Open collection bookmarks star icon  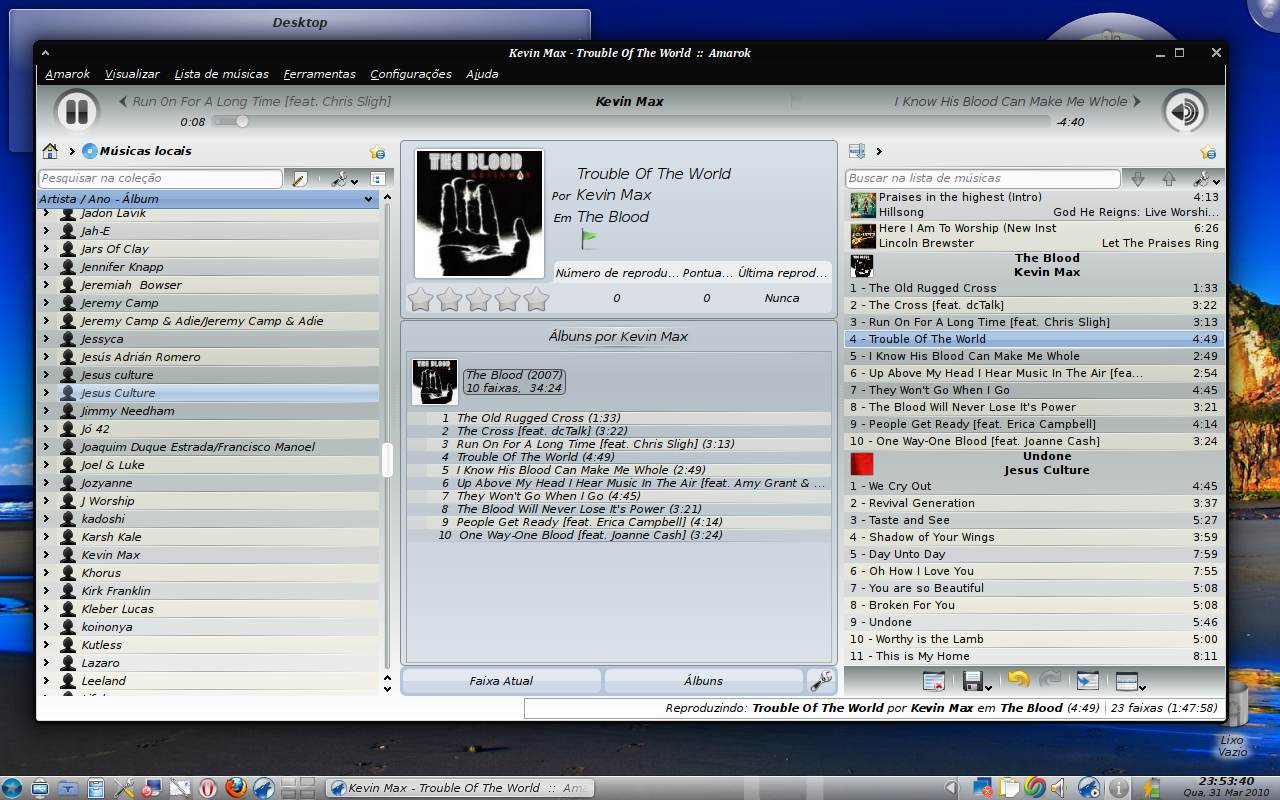(377, 152)
